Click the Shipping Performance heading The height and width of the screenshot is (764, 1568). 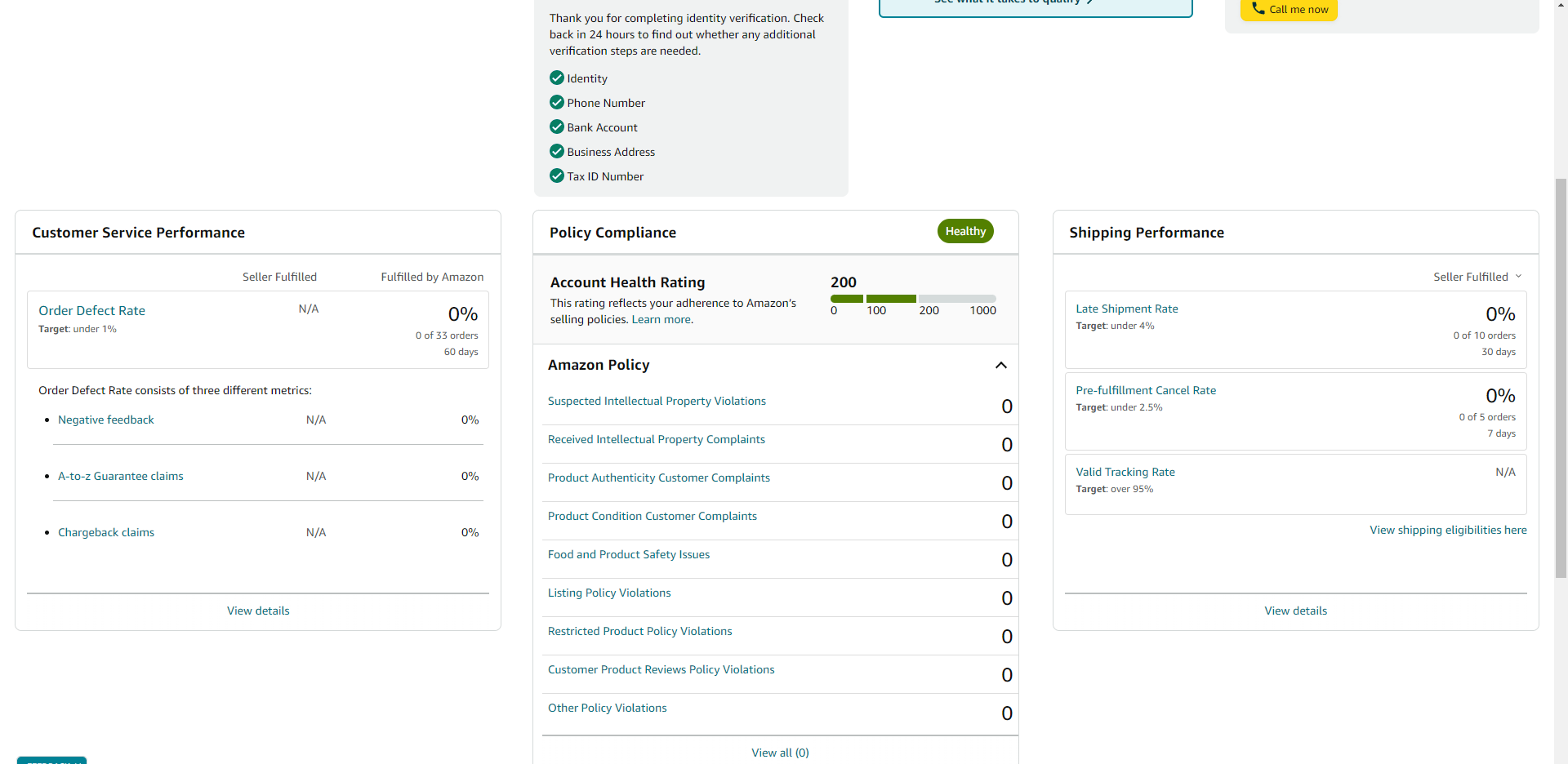coord(1147,233)
